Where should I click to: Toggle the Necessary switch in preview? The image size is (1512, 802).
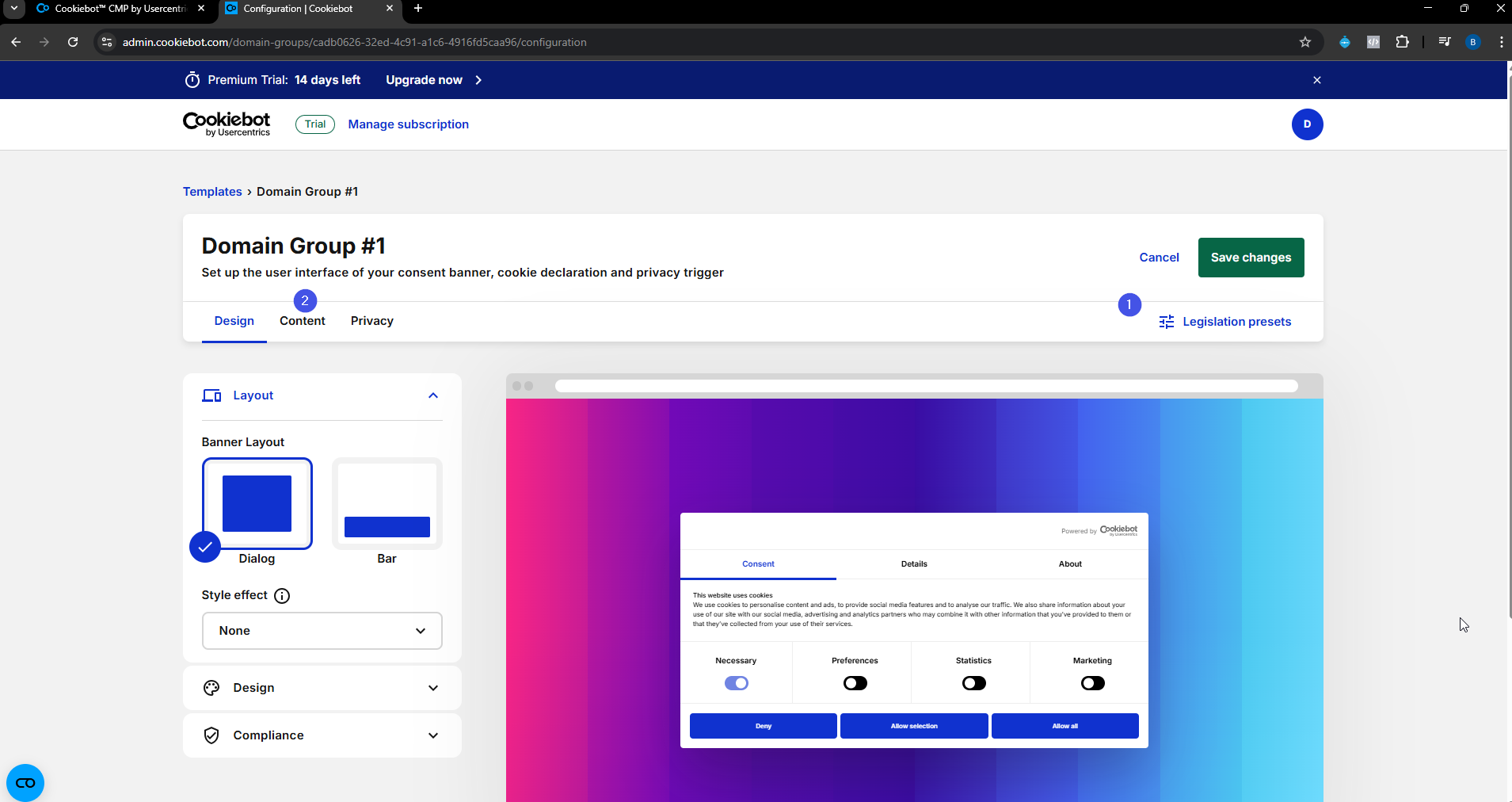pyautogui.click(x=737, y=683)
